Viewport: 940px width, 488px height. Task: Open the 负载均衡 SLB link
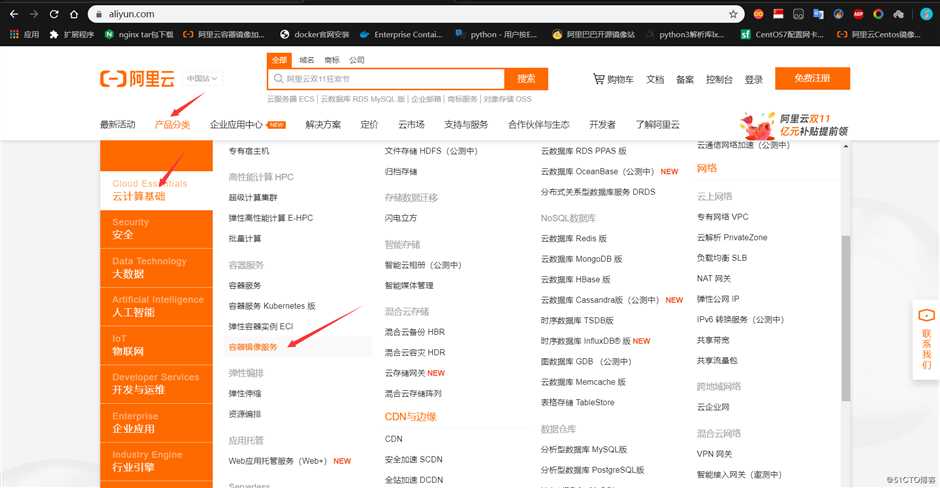[x=722, y=258]
